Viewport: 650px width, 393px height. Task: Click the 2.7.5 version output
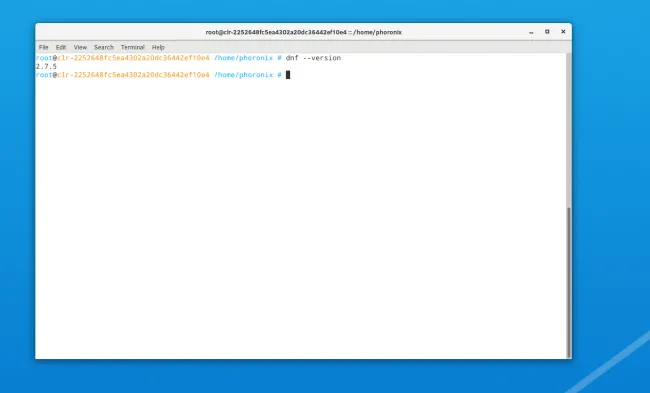[x=46, y=66]
